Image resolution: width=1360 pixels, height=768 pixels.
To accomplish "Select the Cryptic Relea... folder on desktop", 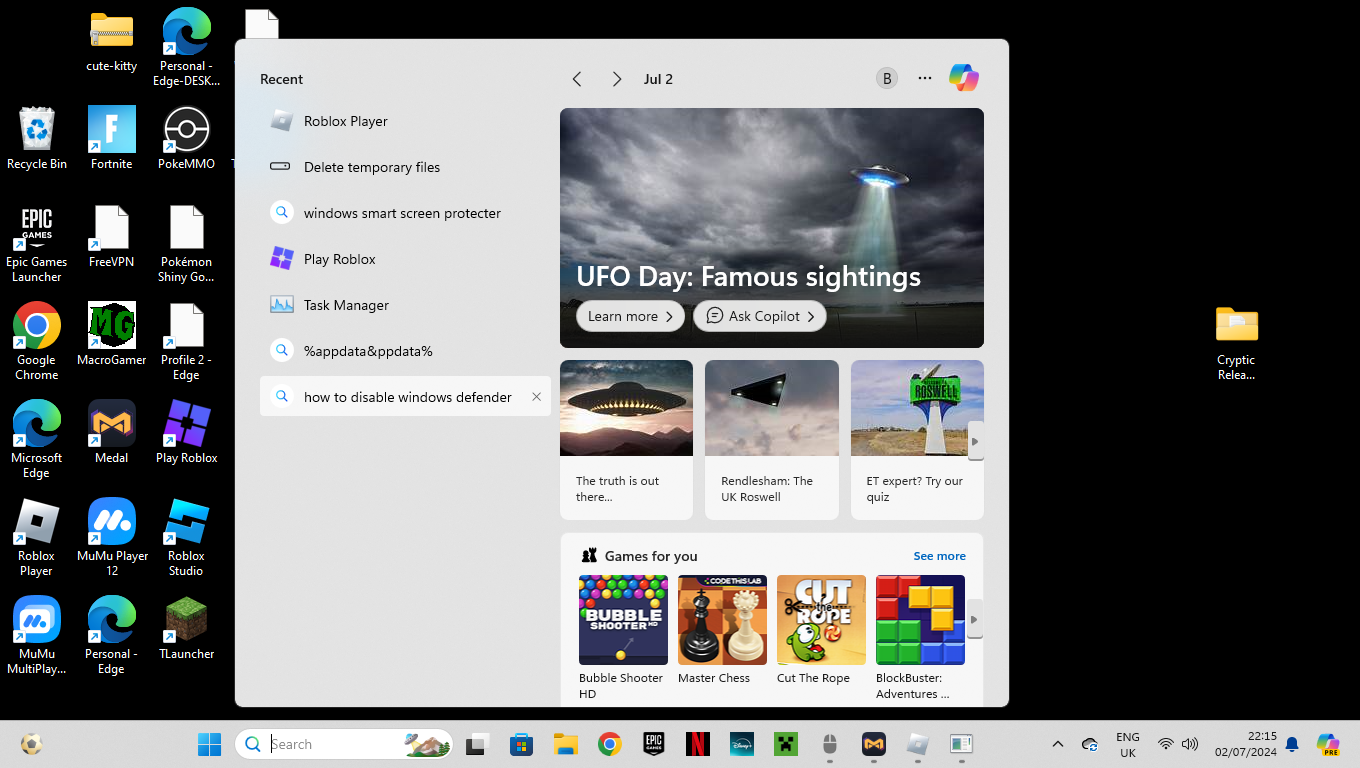I will [1237, 343].
